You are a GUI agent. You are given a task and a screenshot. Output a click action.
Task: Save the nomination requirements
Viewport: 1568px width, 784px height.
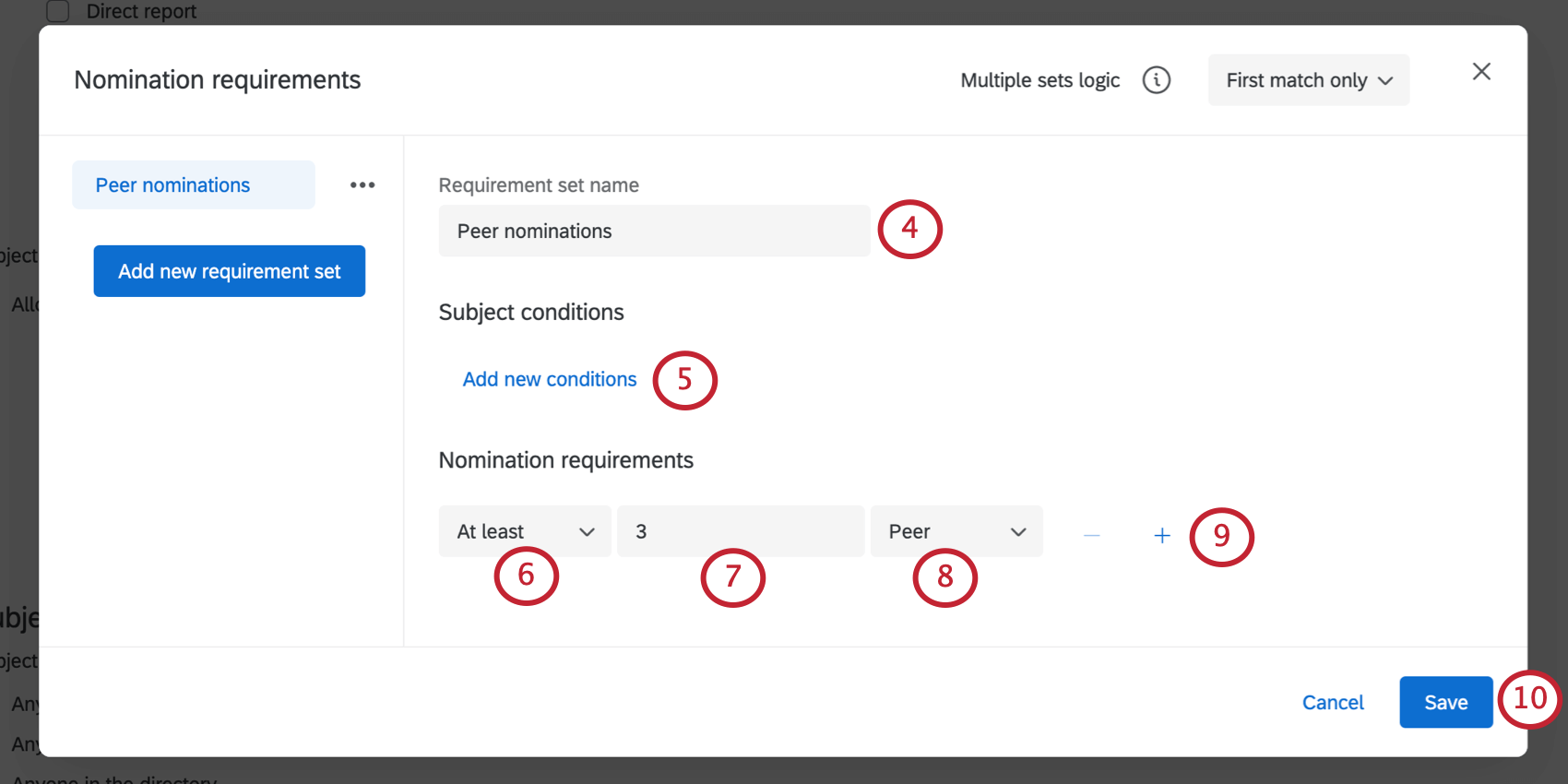coord(1445,702)
